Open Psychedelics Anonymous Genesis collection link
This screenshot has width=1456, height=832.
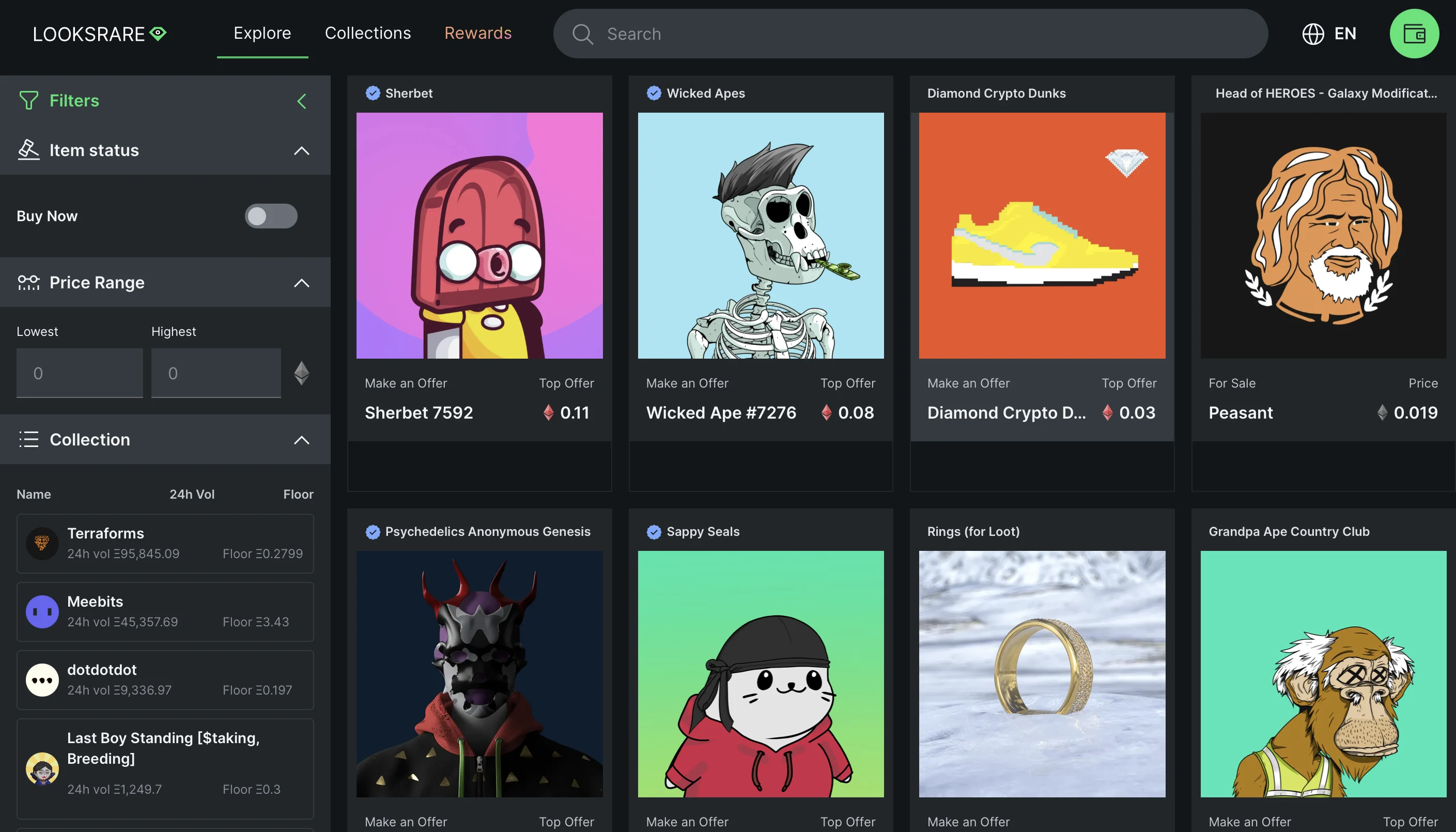tap(488, 531)
